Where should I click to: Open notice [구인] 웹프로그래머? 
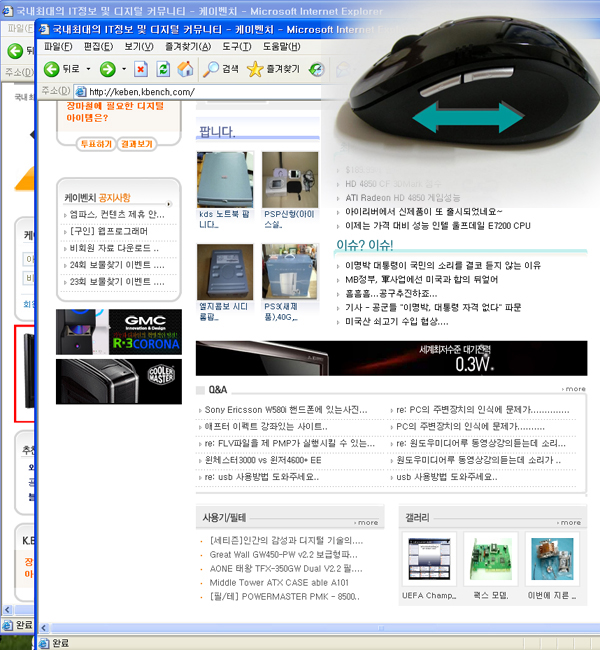pos(109,231)
